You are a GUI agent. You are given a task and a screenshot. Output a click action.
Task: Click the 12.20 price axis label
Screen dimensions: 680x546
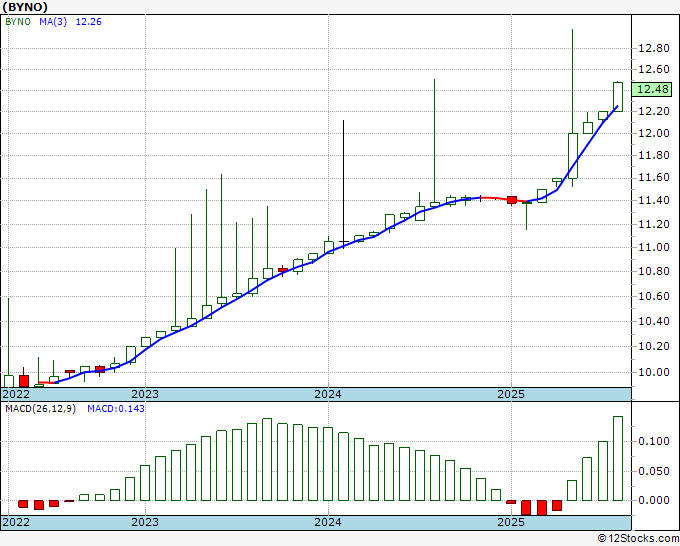tap(654, 111)
